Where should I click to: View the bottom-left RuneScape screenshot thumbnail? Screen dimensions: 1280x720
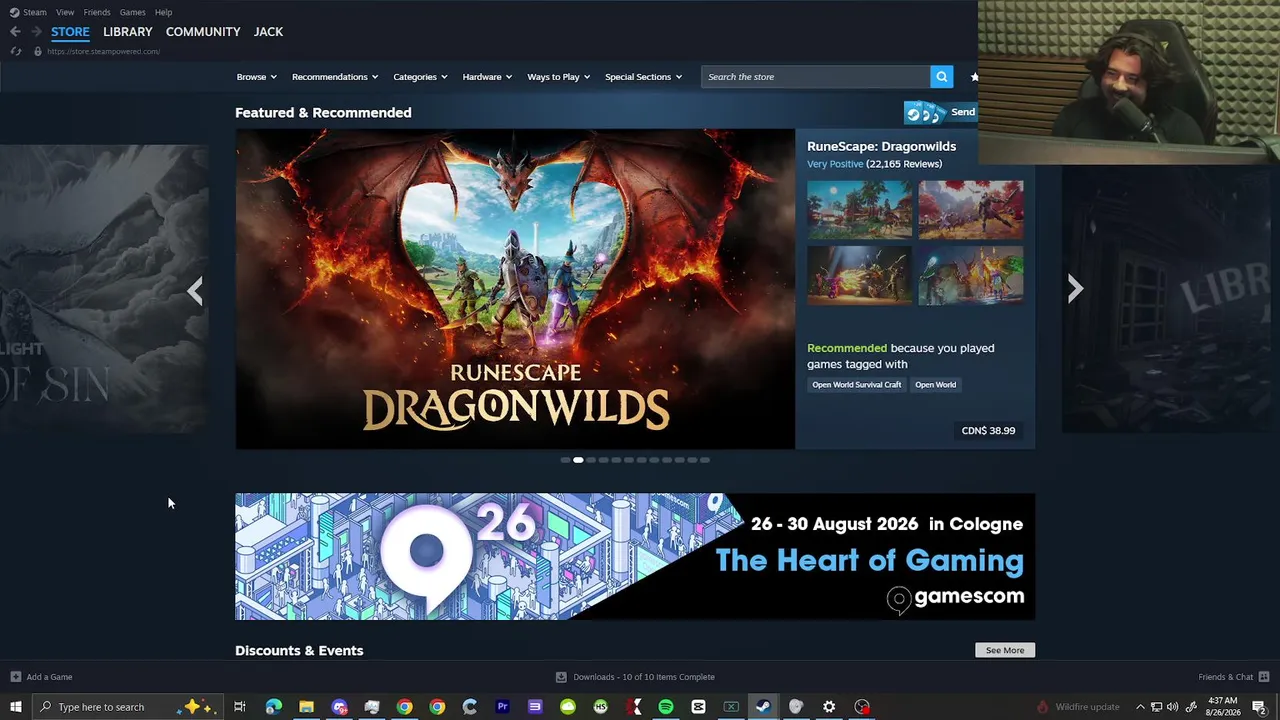[x=860, y=276]
